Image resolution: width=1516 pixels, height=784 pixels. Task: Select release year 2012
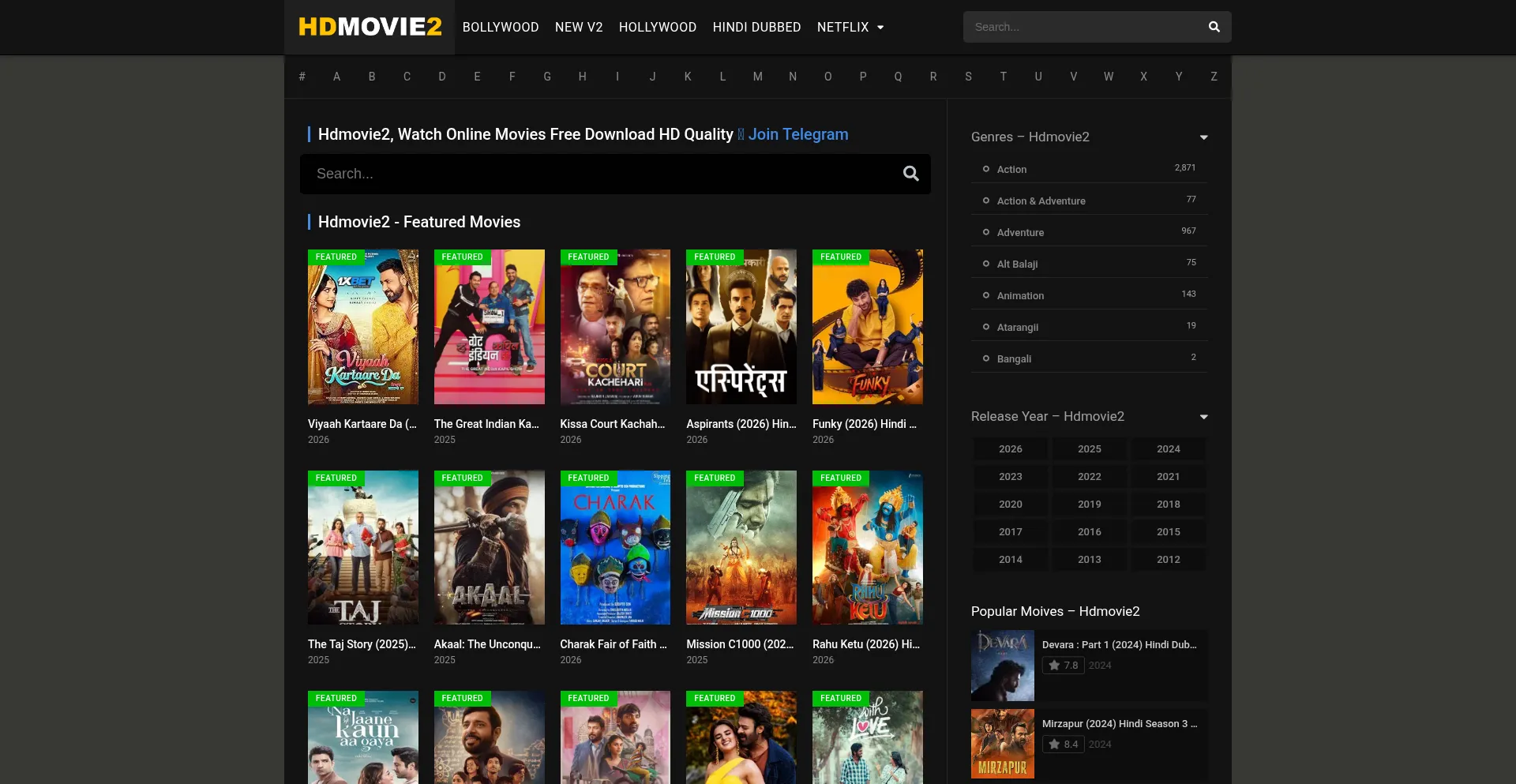point(1169,559)
